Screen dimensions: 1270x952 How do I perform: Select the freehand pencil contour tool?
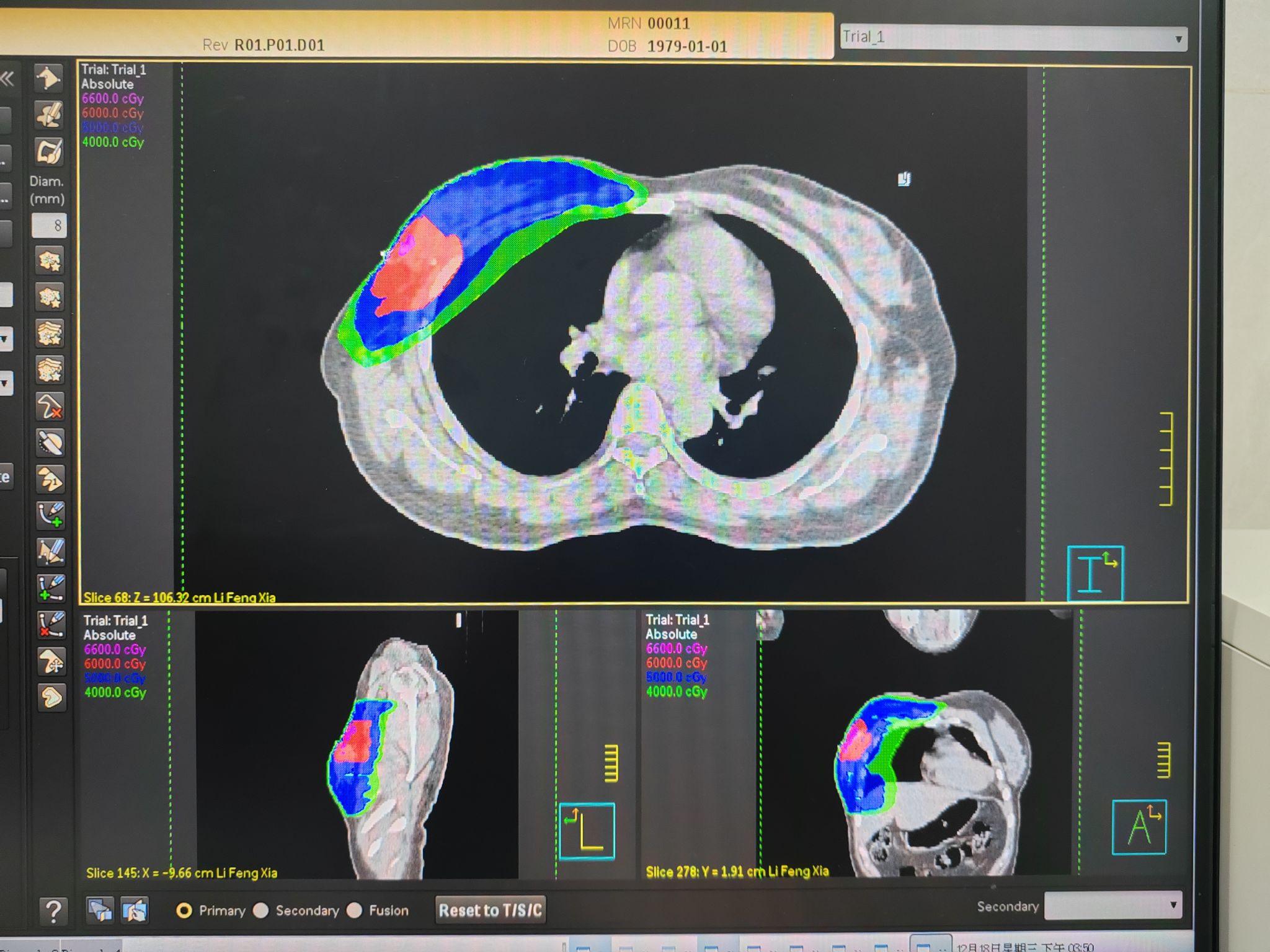[x=50, y=115]
